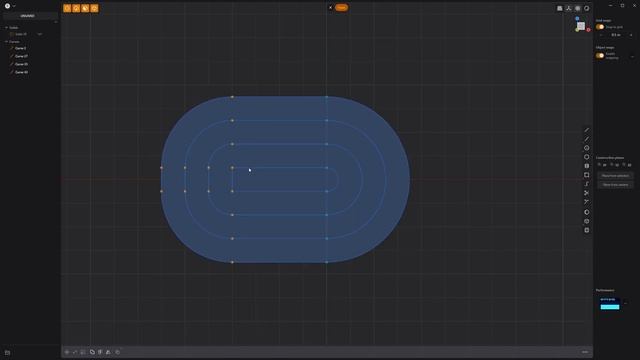The width and height of the screenshot is (640, 360).
Task: Open the Plasticity logo menu
Action: point(7,6)
